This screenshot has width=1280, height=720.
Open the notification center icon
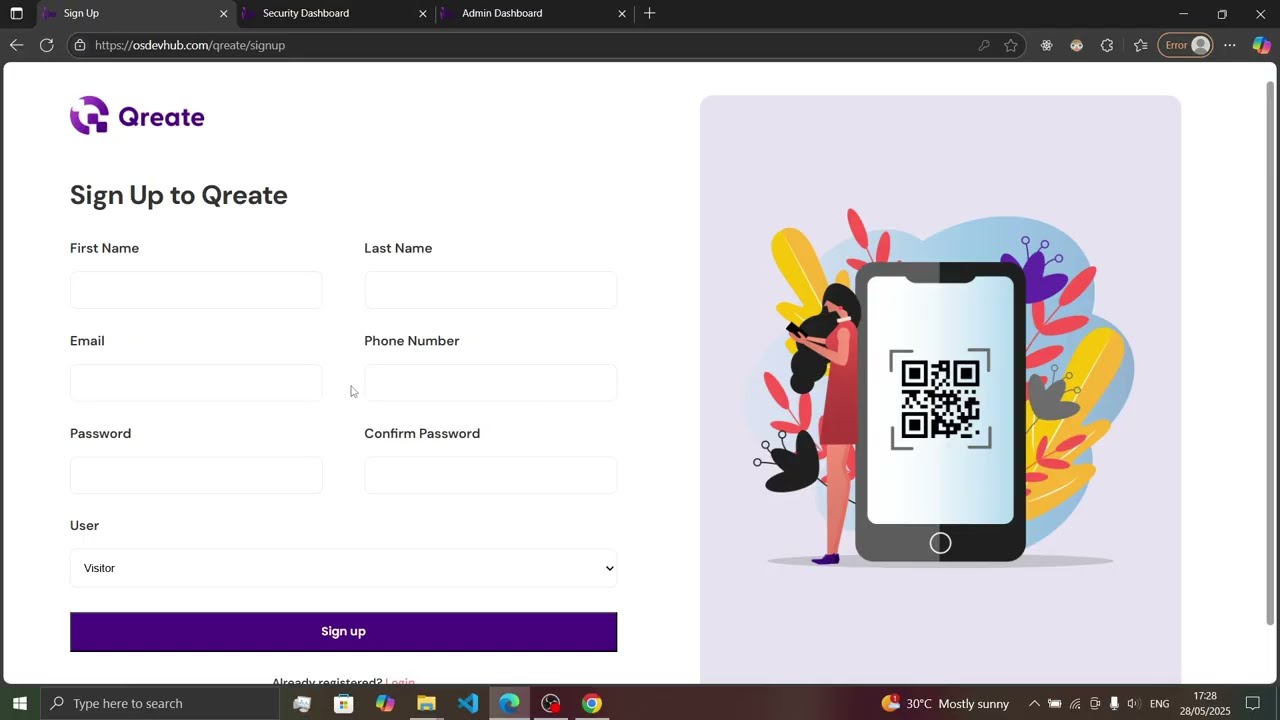1252,703
